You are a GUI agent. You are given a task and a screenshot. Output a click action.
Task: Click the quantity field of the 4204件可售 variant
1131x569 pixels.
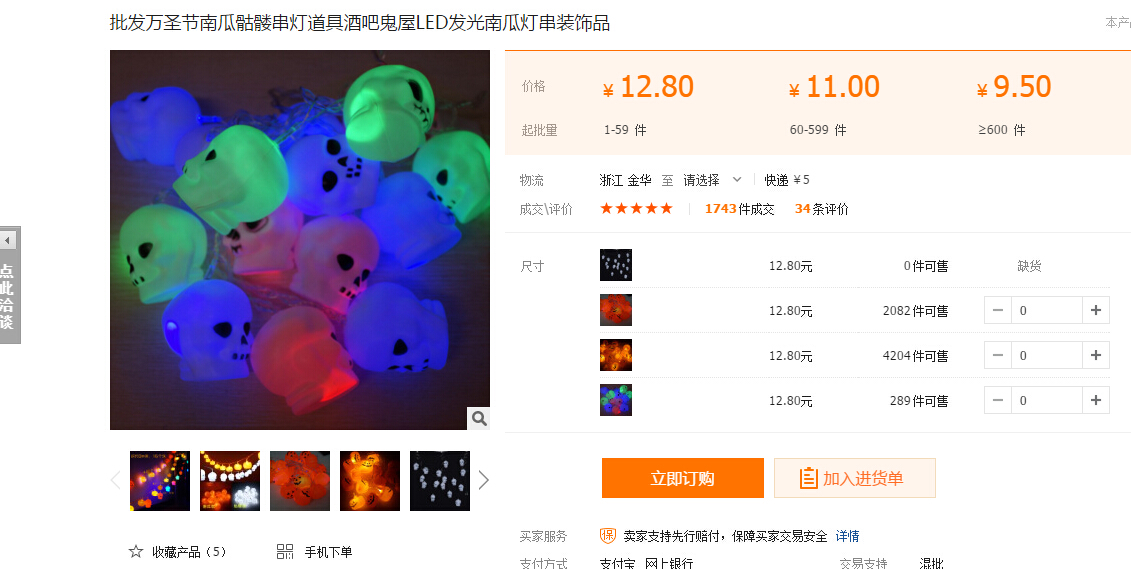click(1047, 356)
